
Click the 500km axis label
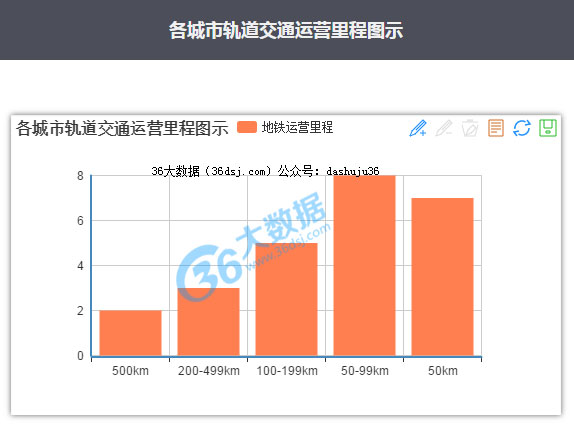(x=130, y=371)
